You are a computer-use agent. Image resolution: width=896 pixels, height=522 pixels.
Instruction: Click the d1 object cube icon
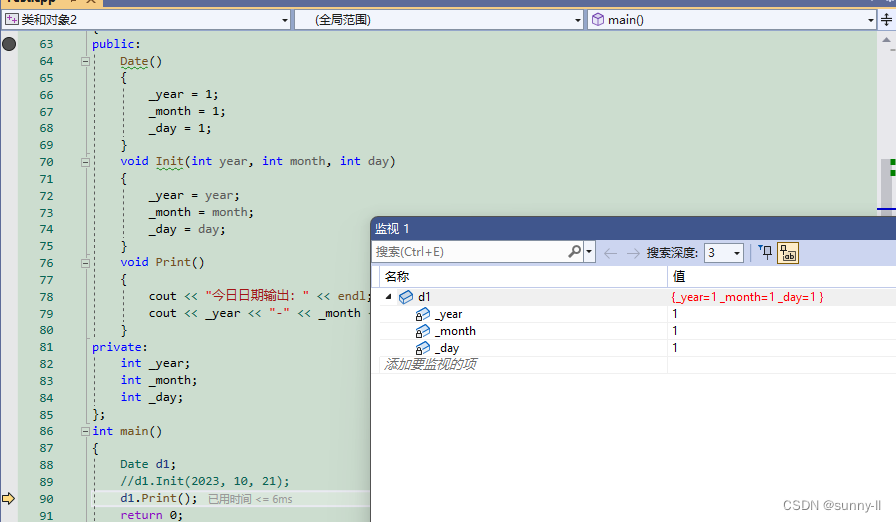point(406,297)
